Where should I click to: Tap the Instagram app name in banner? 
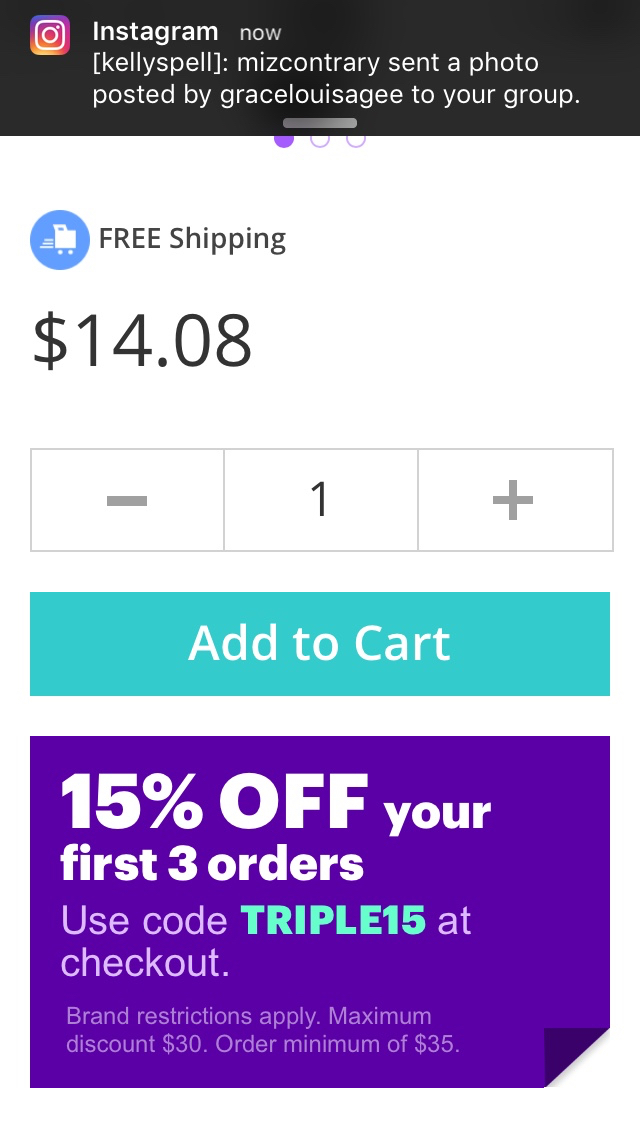(155, 32)
